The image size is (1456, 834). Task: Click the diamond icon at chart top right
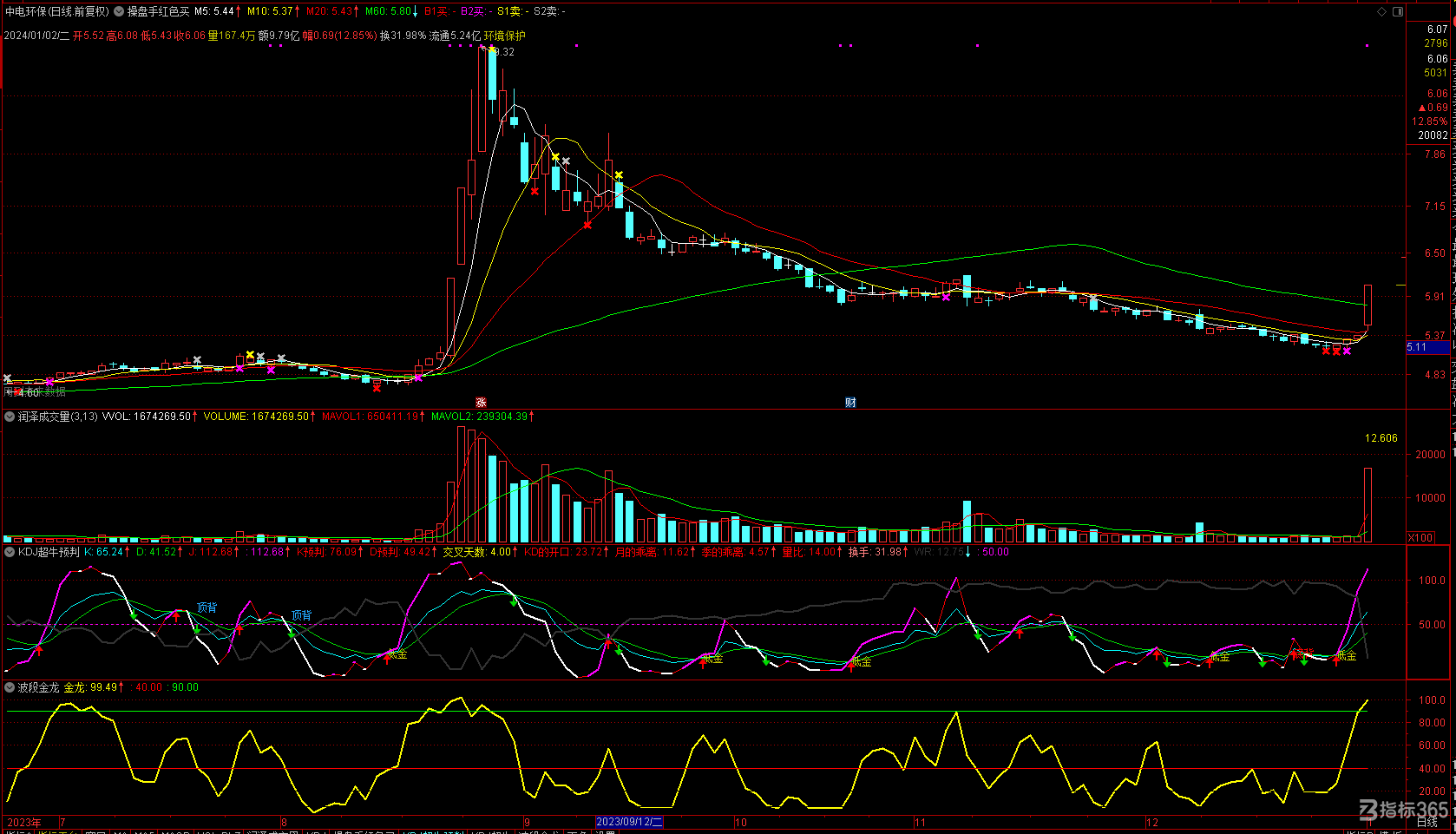coord(1381,11)
